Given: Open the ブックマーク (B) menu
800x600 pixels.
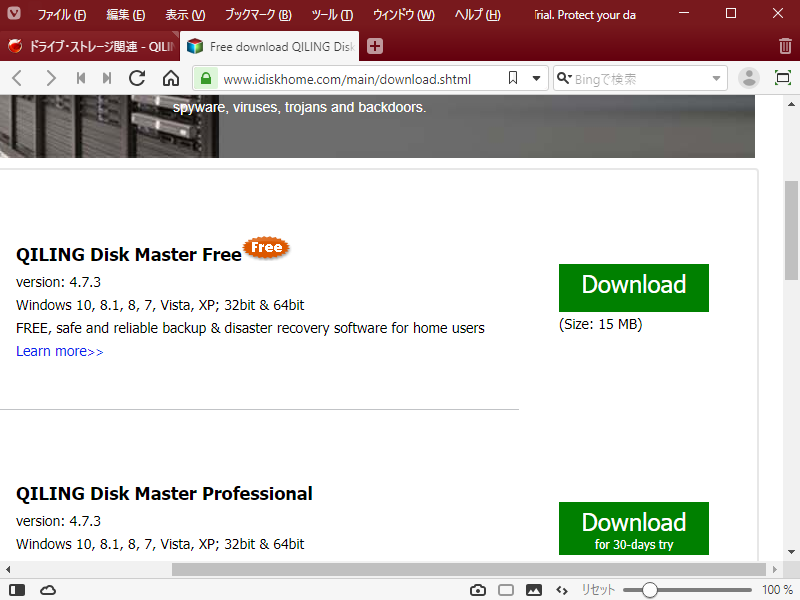Looking at the screenshot, I should pos(258,15).
